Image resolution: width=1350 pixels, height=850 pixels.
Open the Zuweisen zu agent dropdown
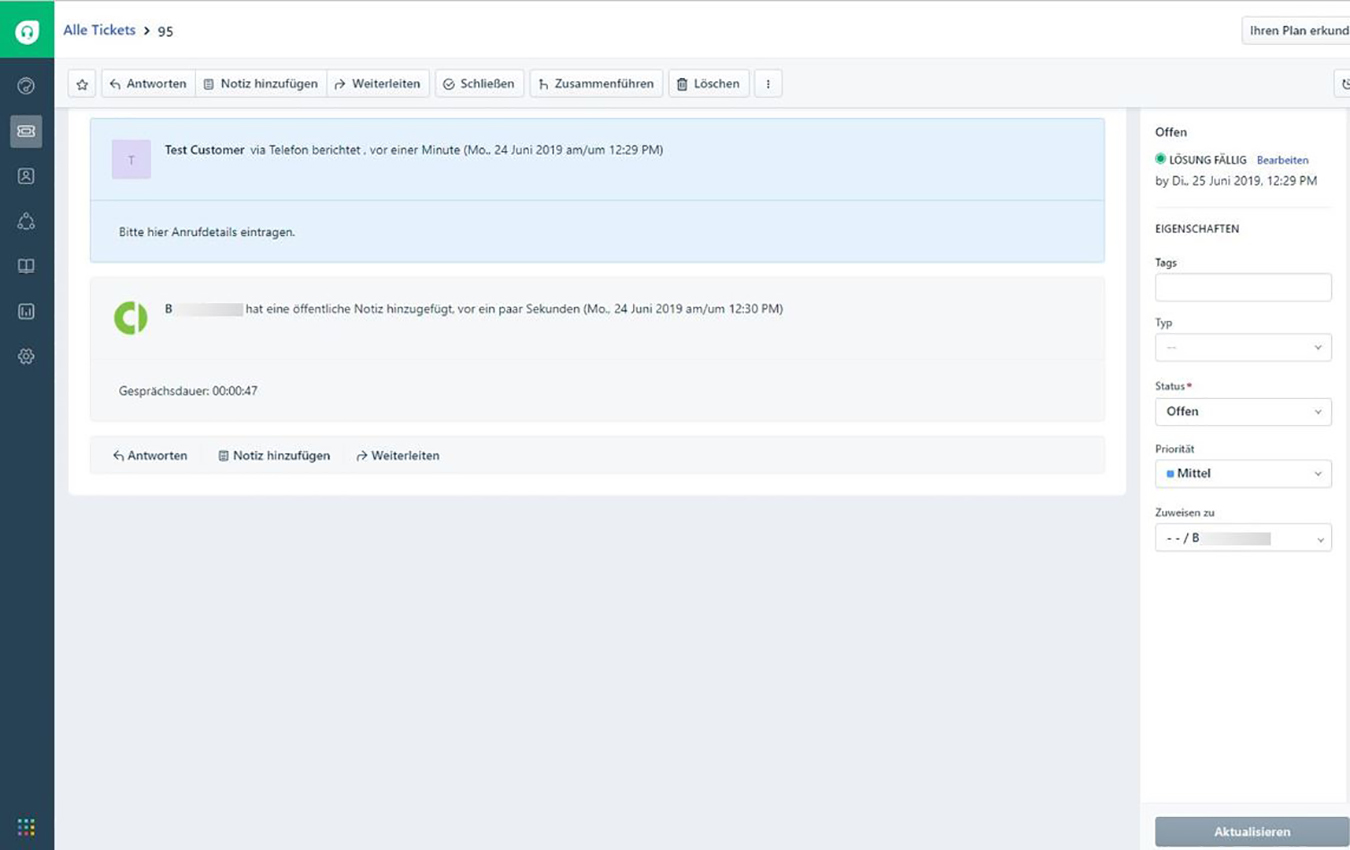[1242, 537]
